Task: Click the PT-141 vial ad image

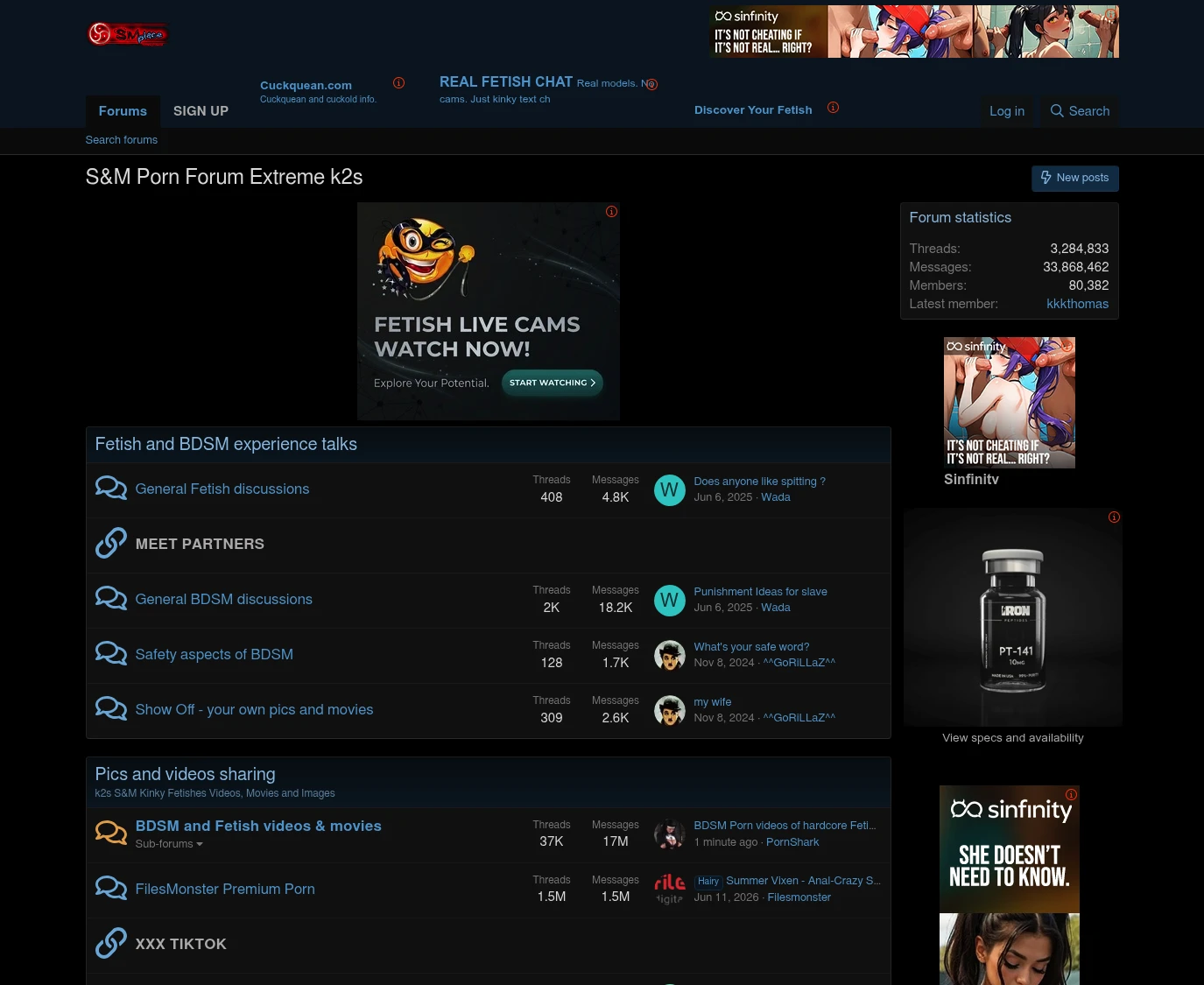Action: click(x=1013, y=617)
